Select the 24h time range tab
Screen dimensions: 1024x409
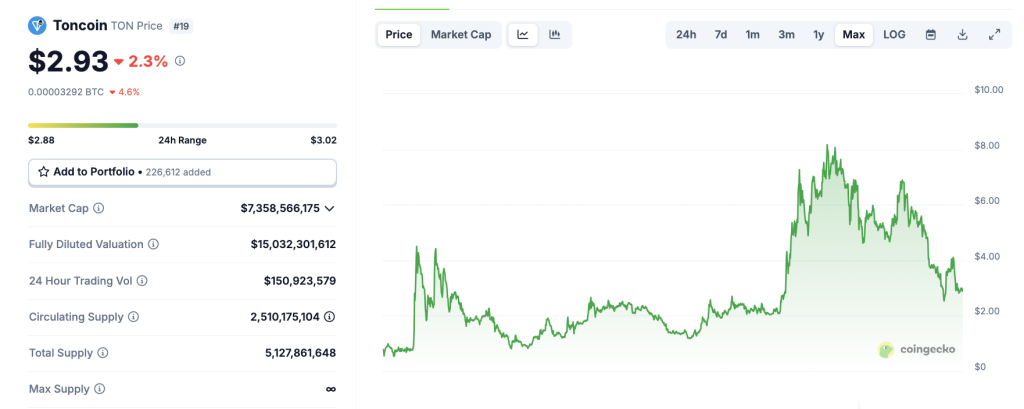[686, 35]
